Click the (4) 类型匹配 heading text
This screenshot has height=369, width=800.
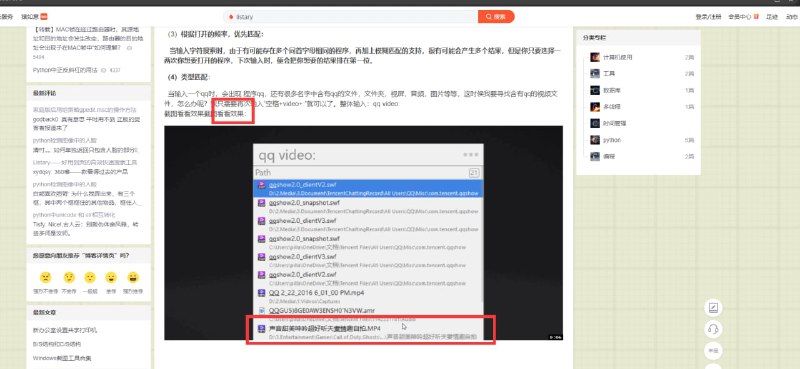tap(189, 77)
